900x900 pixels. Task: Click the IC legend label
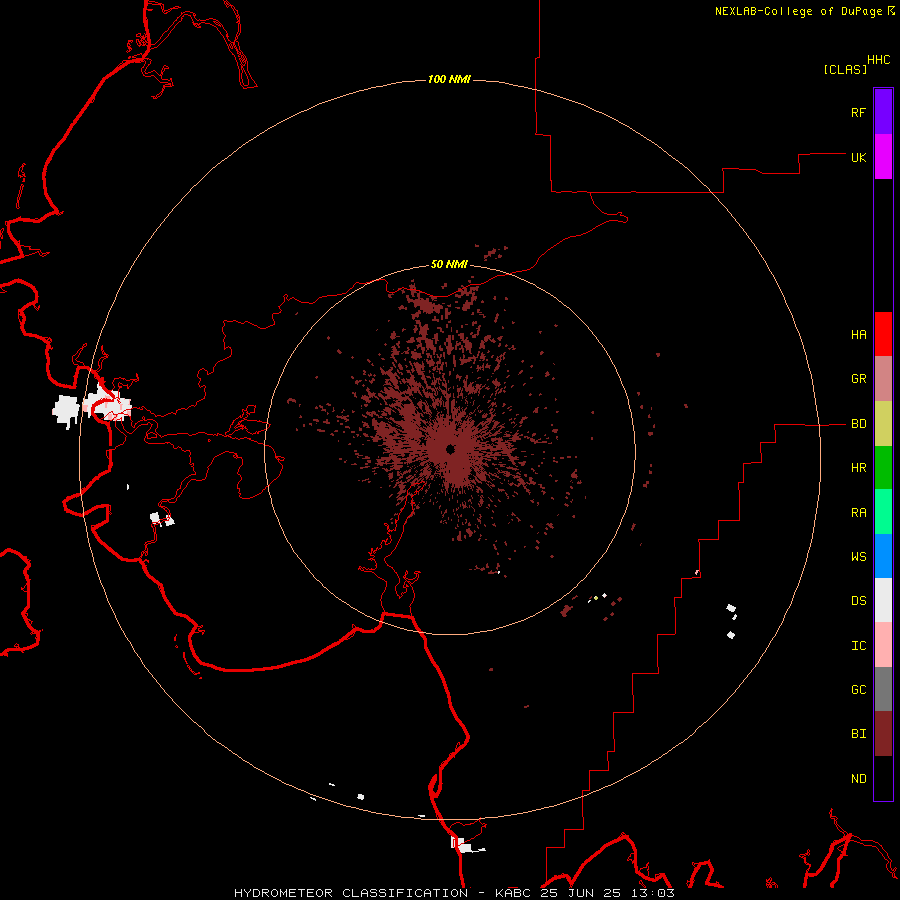pyautogui.click(x=859, y=646)
